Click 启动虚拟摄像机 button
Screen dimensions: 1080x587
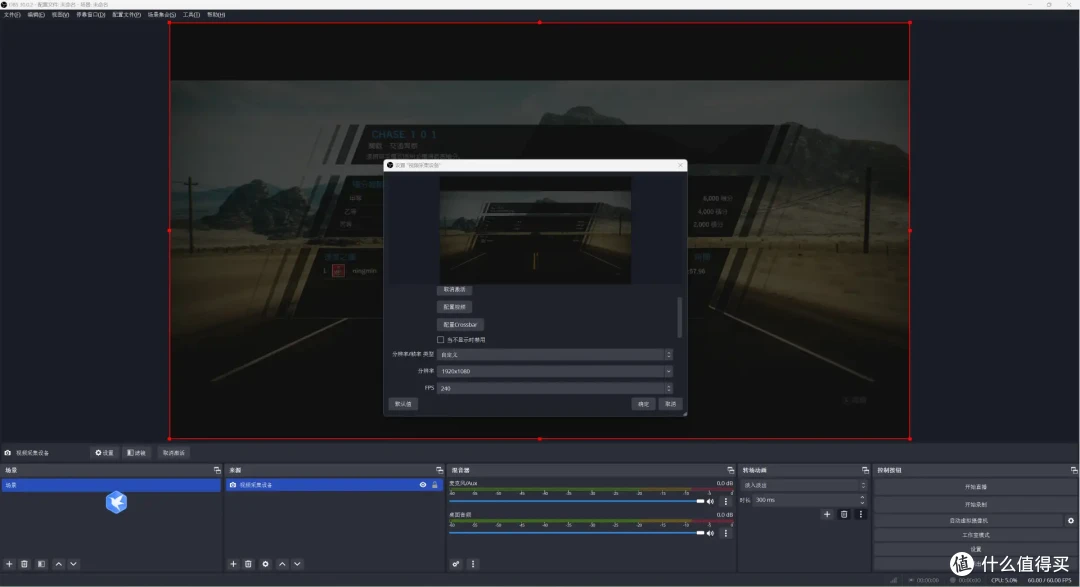(x=968, y=521)
